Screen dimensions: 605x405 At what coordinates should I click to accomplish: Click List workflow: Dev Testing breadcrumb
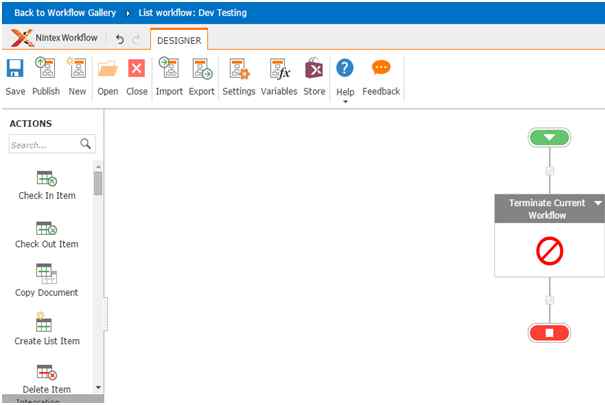tap(193, 13)
